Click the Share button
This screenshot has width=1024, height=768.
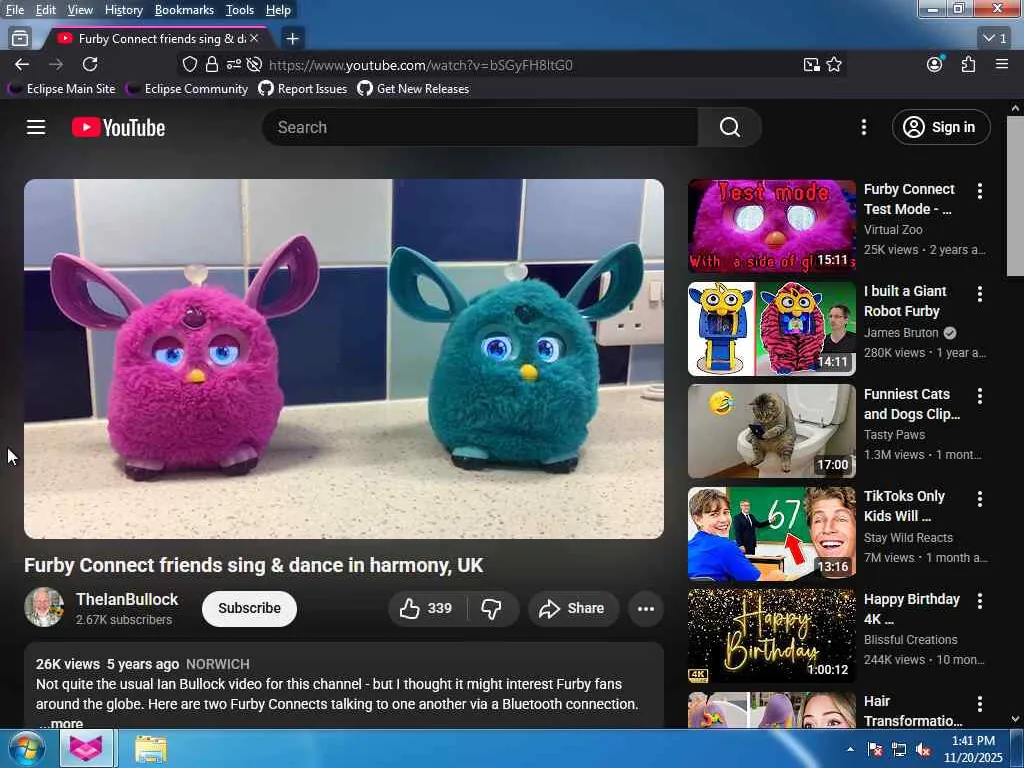tap(572, 609)
